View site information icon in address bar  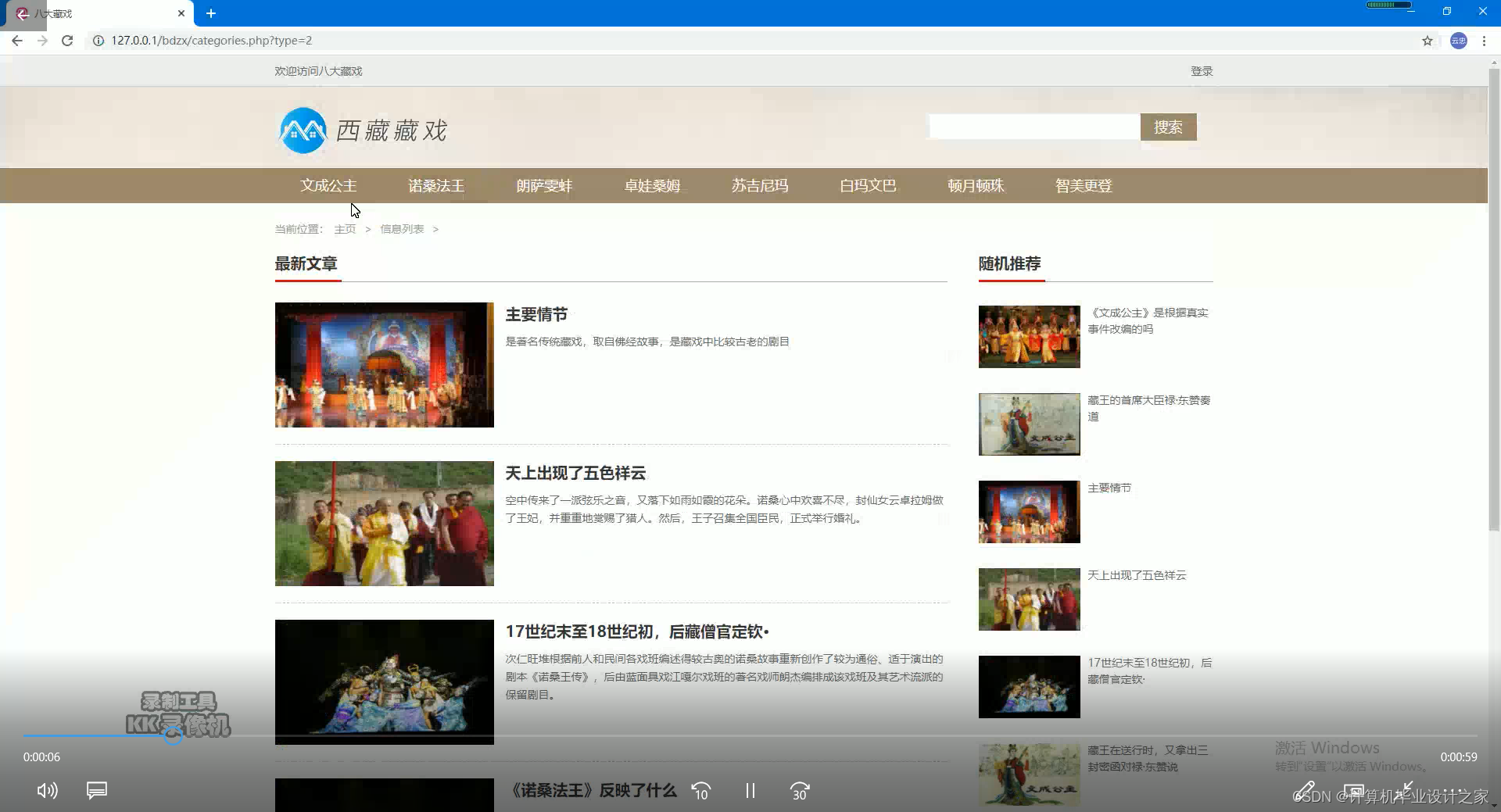[99, 41]
